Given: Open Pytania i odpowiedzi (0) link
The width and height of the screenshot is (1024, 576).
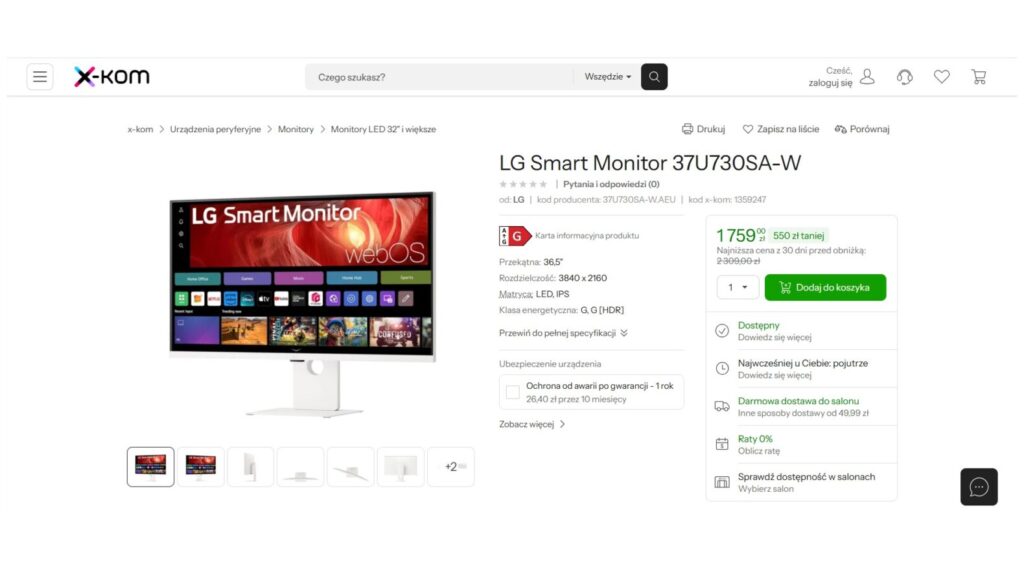Looking at the screenshot, I should point(611,184).
